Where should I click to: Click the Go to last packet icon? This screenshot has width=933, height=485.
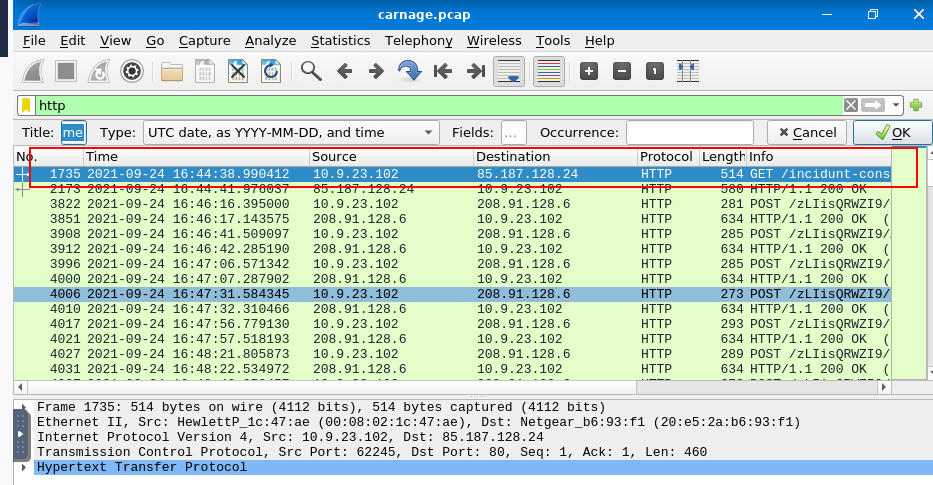(476, 71)
